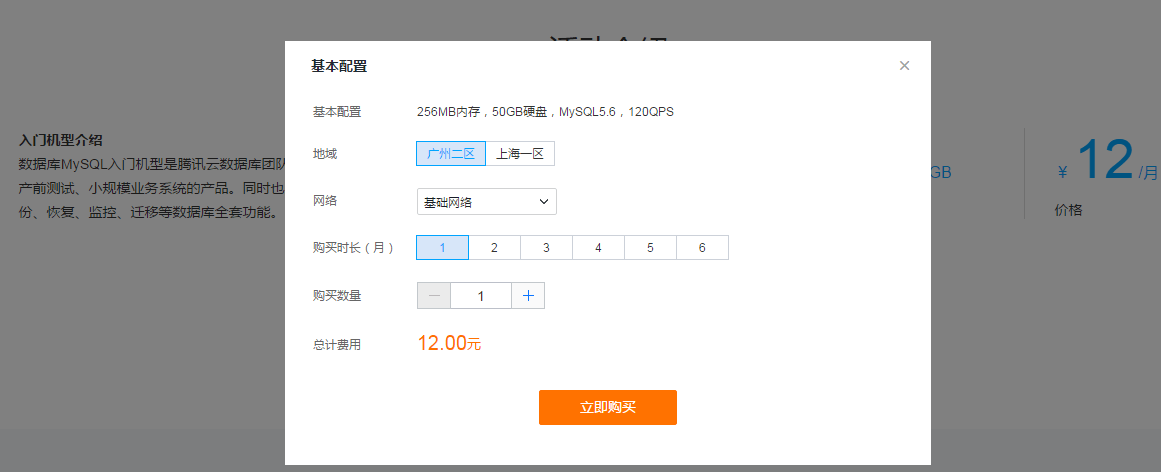
Task: Open the 基础网络 network dropdown
Action: (x=486, y=202)
